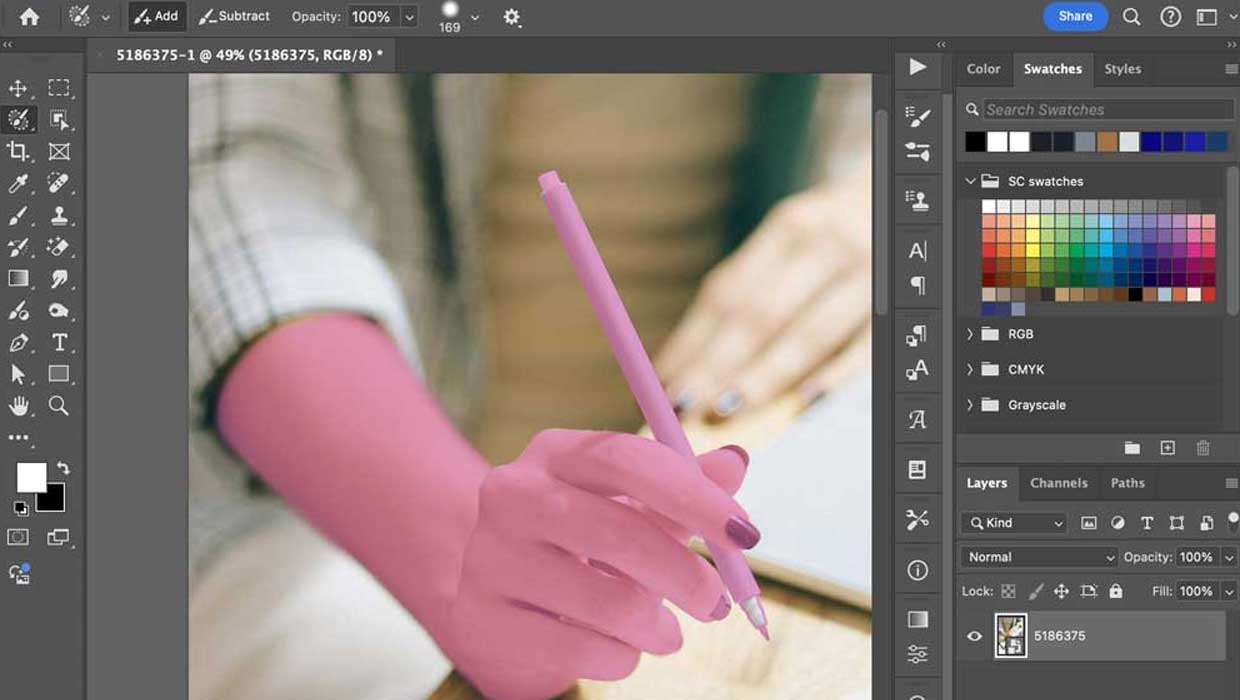The width and height of the screenshot is (1240, 700).
Task: Select the Rectangular Marquee tool
Action: pyautogui.click(x=59, y=89)
